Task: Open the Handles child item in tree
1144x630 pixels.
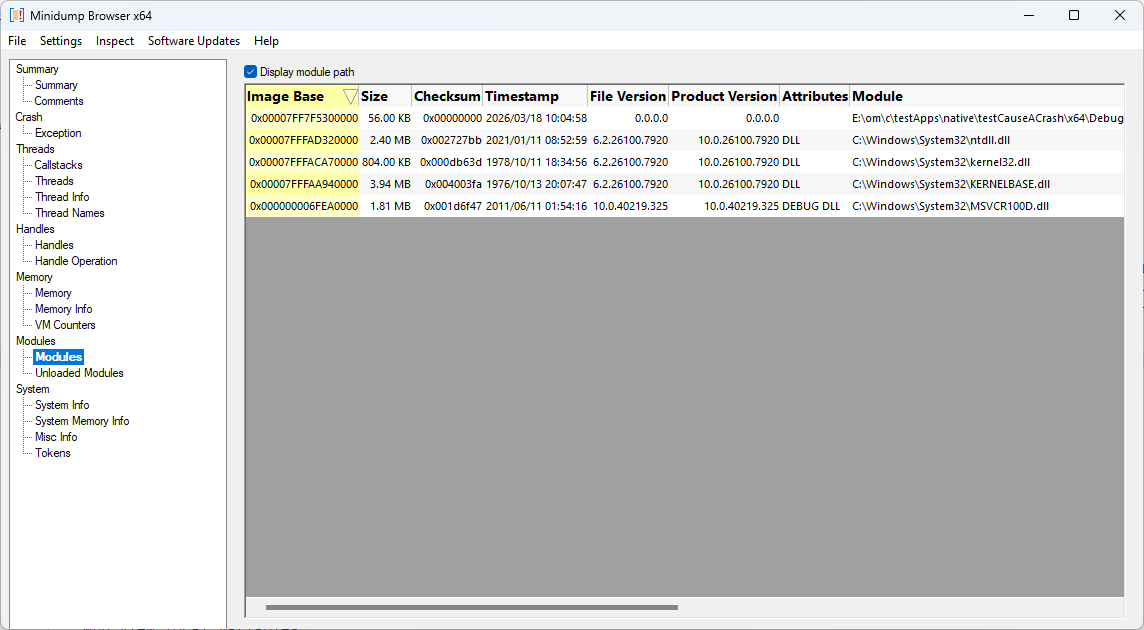Action: pyautogui.click(x=55, y=245)
